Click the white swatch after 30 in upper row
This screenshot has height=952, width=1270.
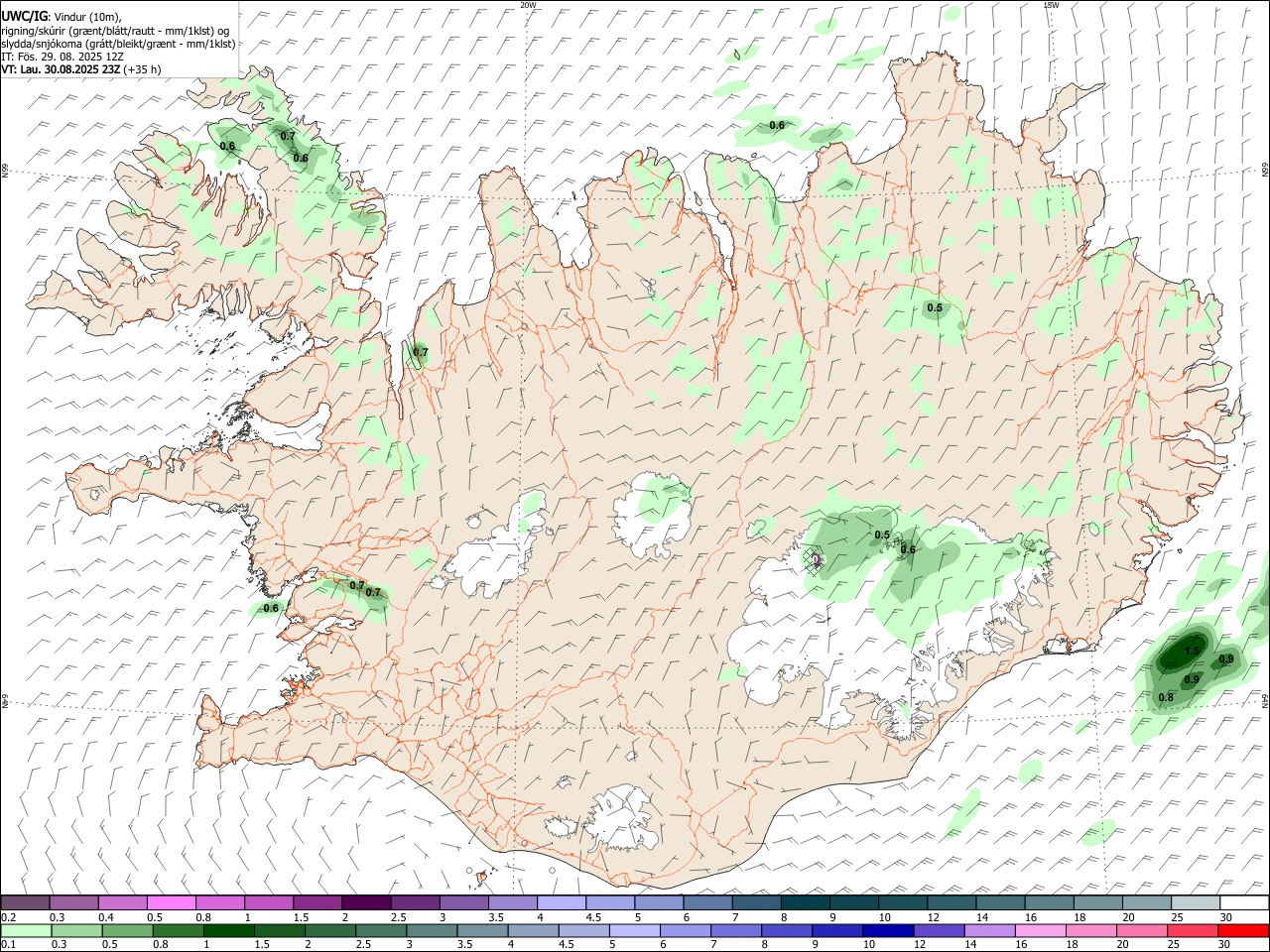click(1244, 903)
